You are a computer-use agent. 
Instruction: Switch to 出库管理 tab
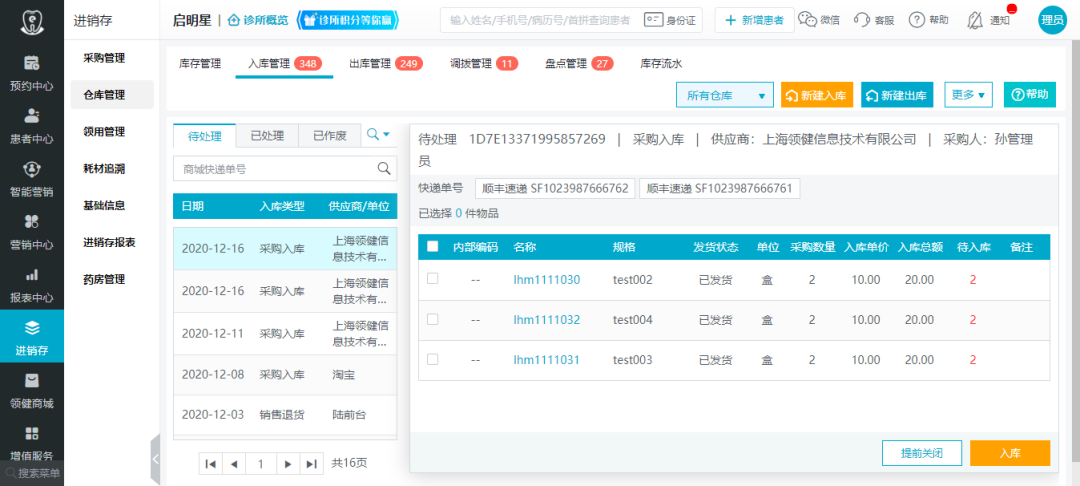[x=386, y=64]
